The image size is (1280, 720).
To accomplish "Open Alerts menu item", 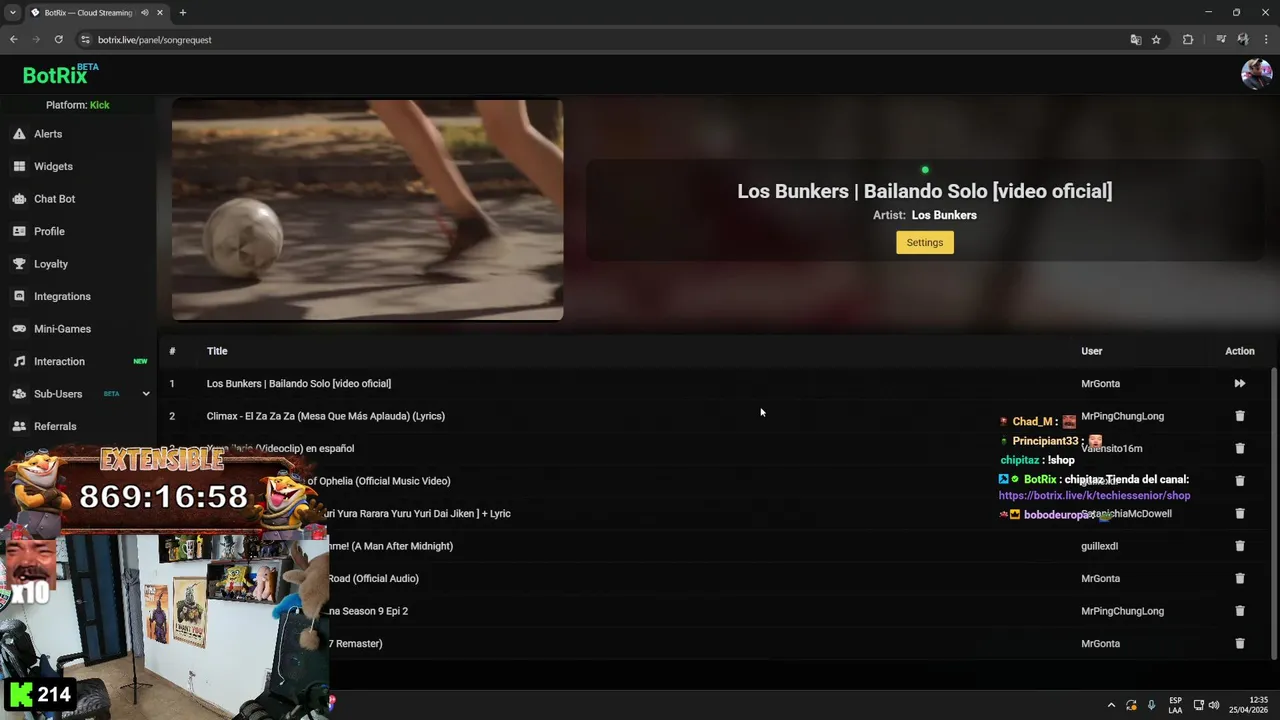I will 48,134.
